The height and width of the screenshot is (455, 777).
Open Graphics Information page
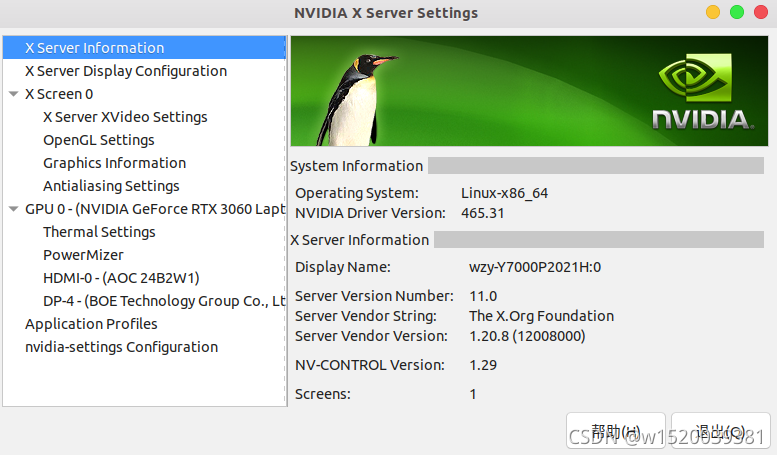(x=114, y=163)
